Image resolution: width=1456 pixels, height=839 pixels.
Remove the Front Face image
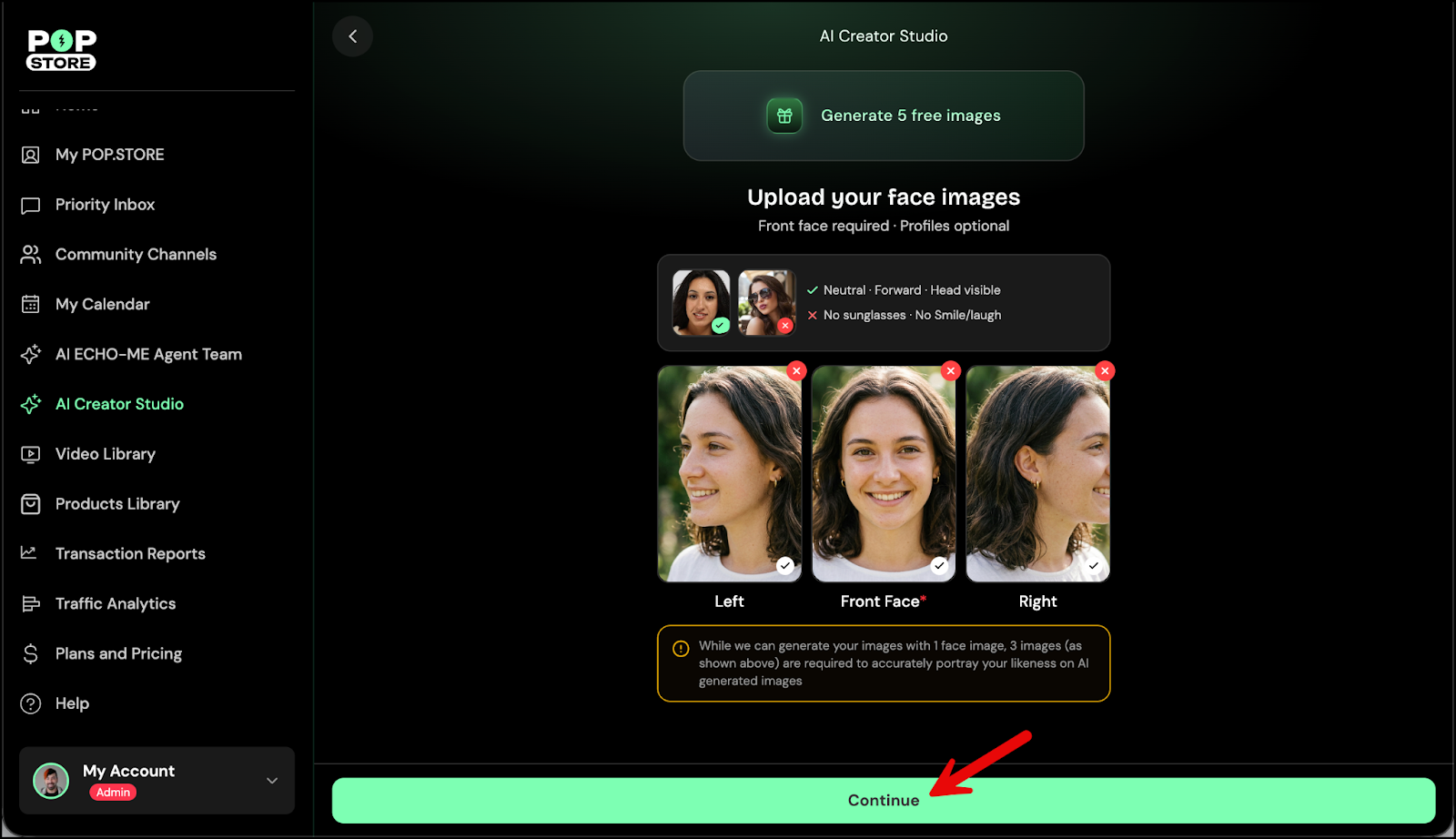tap(951, 370)
